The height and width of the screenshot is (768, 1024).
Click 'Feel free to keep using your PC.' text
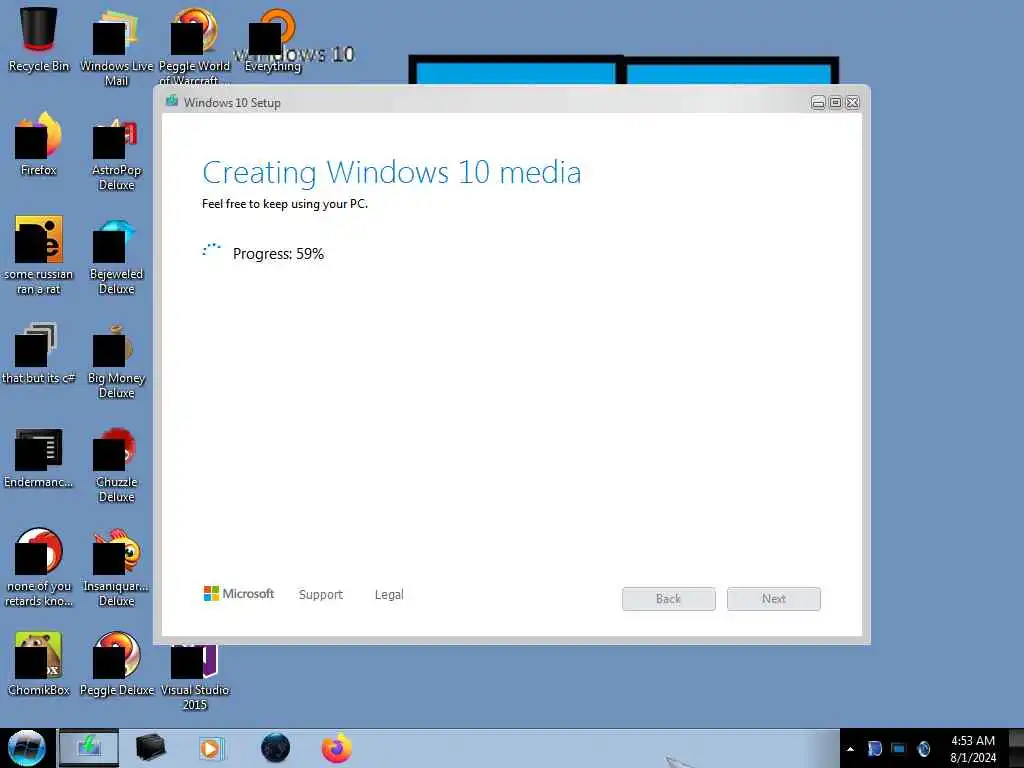(285, 204)
